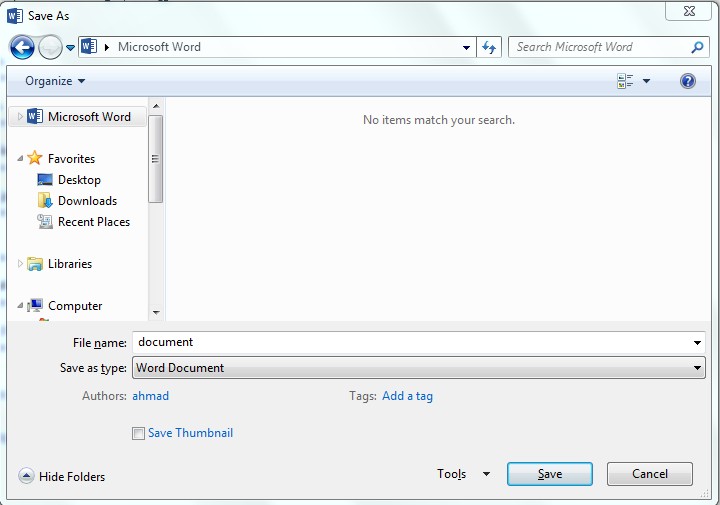Refresh the folder view
The image size is (720, 505).
click(x=489, y=47)
